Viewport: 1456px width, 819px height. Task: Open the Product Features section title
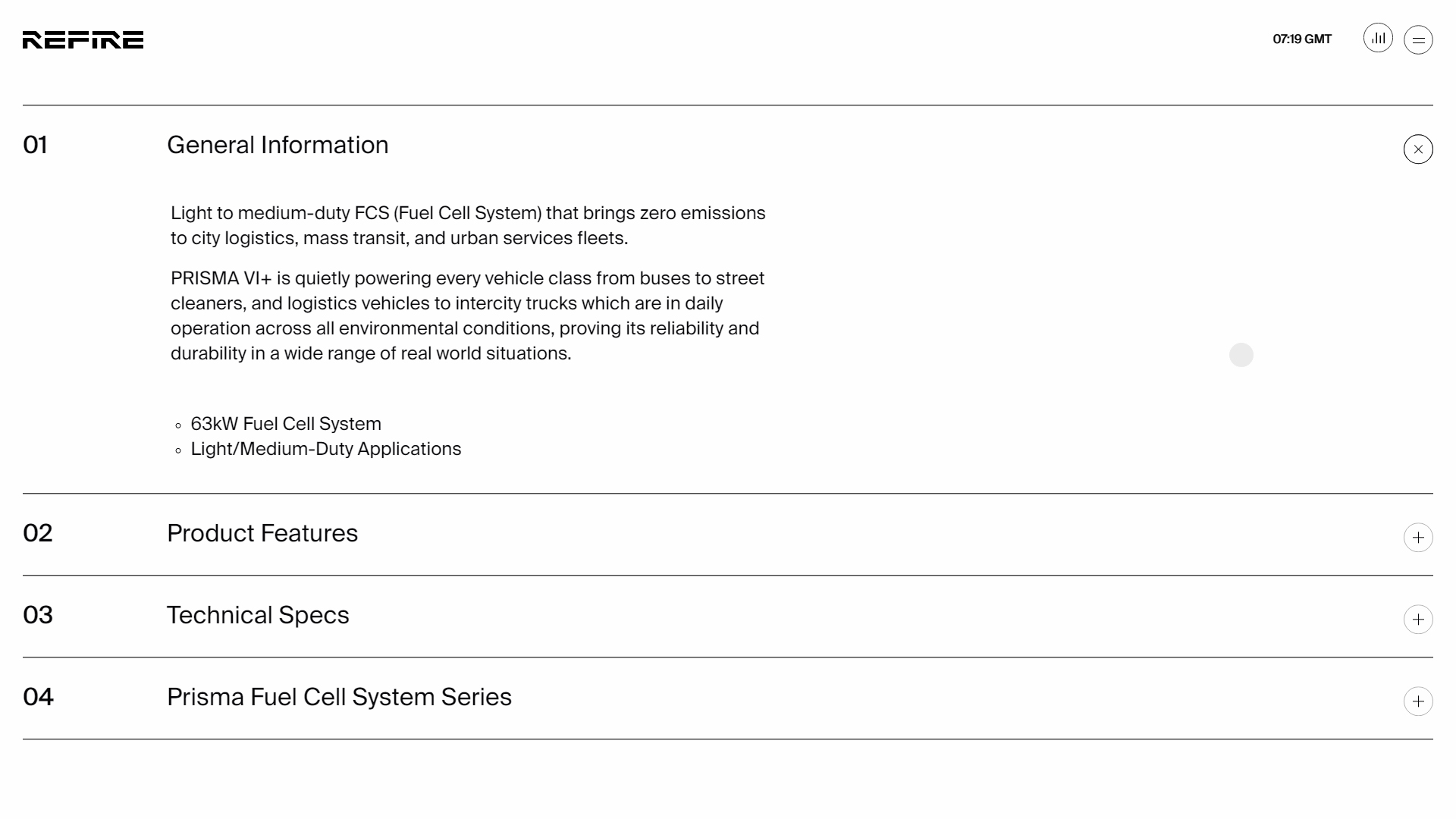262,533
